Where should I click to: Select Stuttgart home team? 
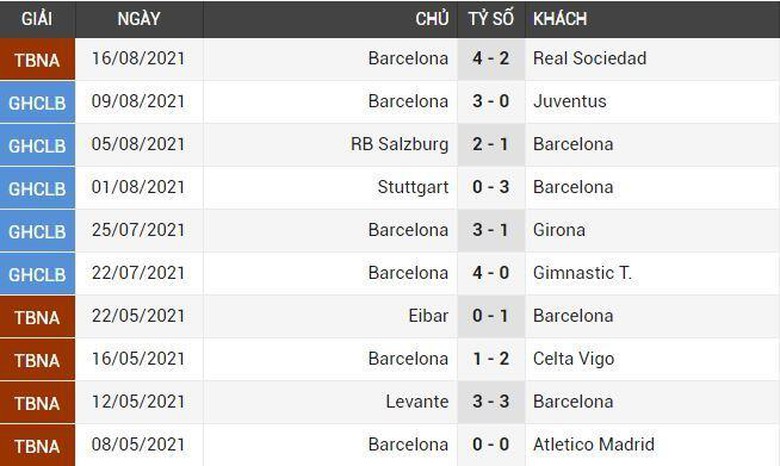point(413,187)
